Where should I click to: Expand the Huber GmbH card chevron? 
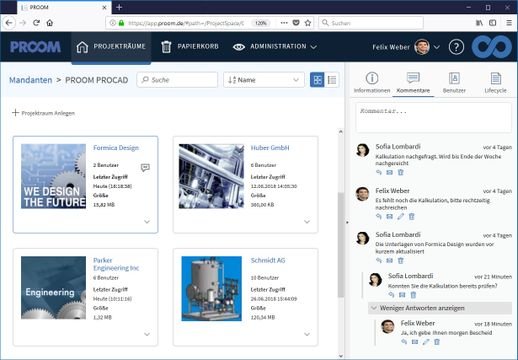(307, 222)
